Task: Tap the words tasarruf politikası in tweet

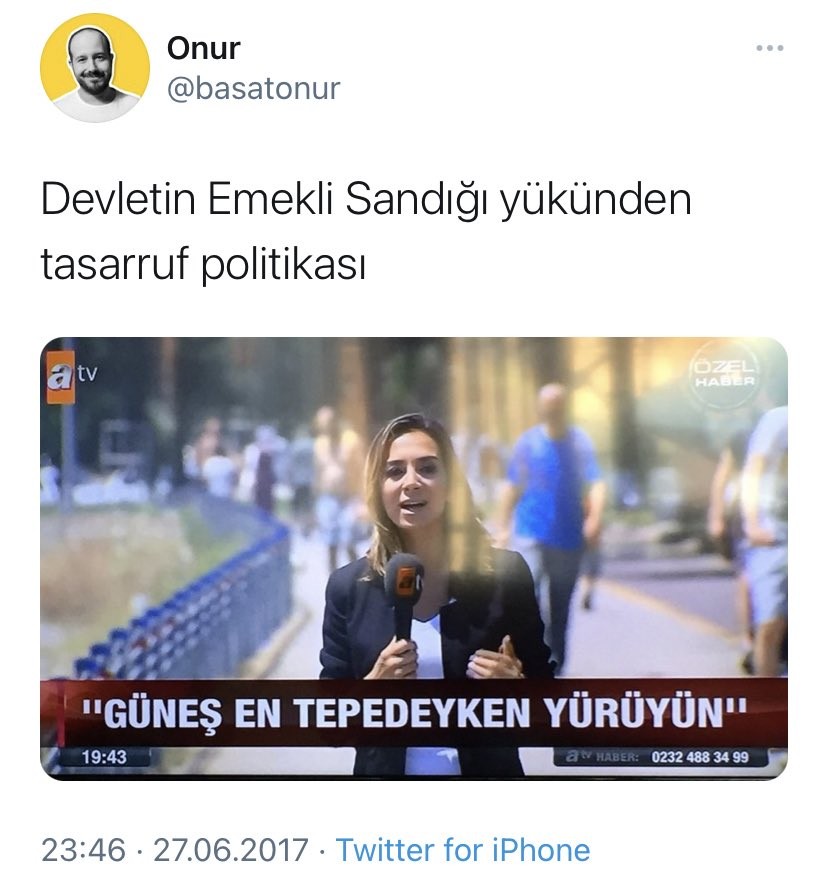Action: pos(204,263)
